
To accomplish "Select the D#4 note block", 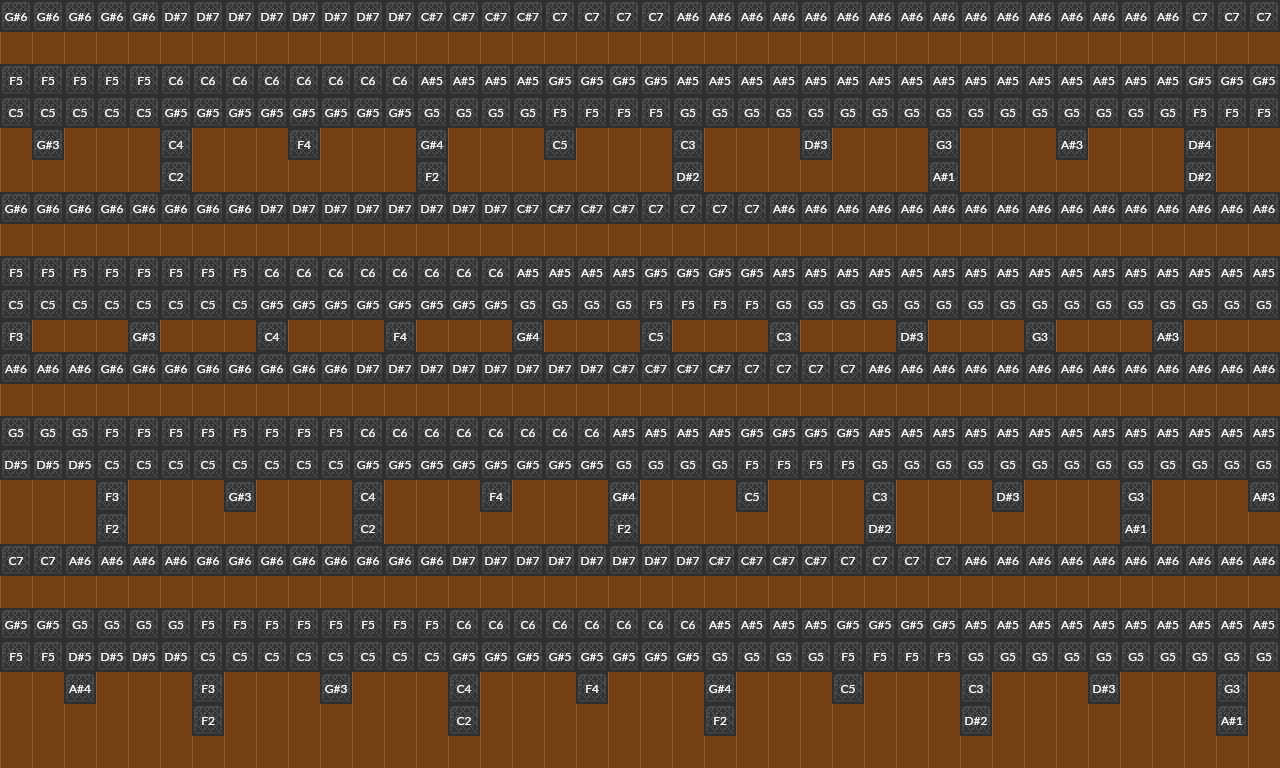I will 1200,145.
